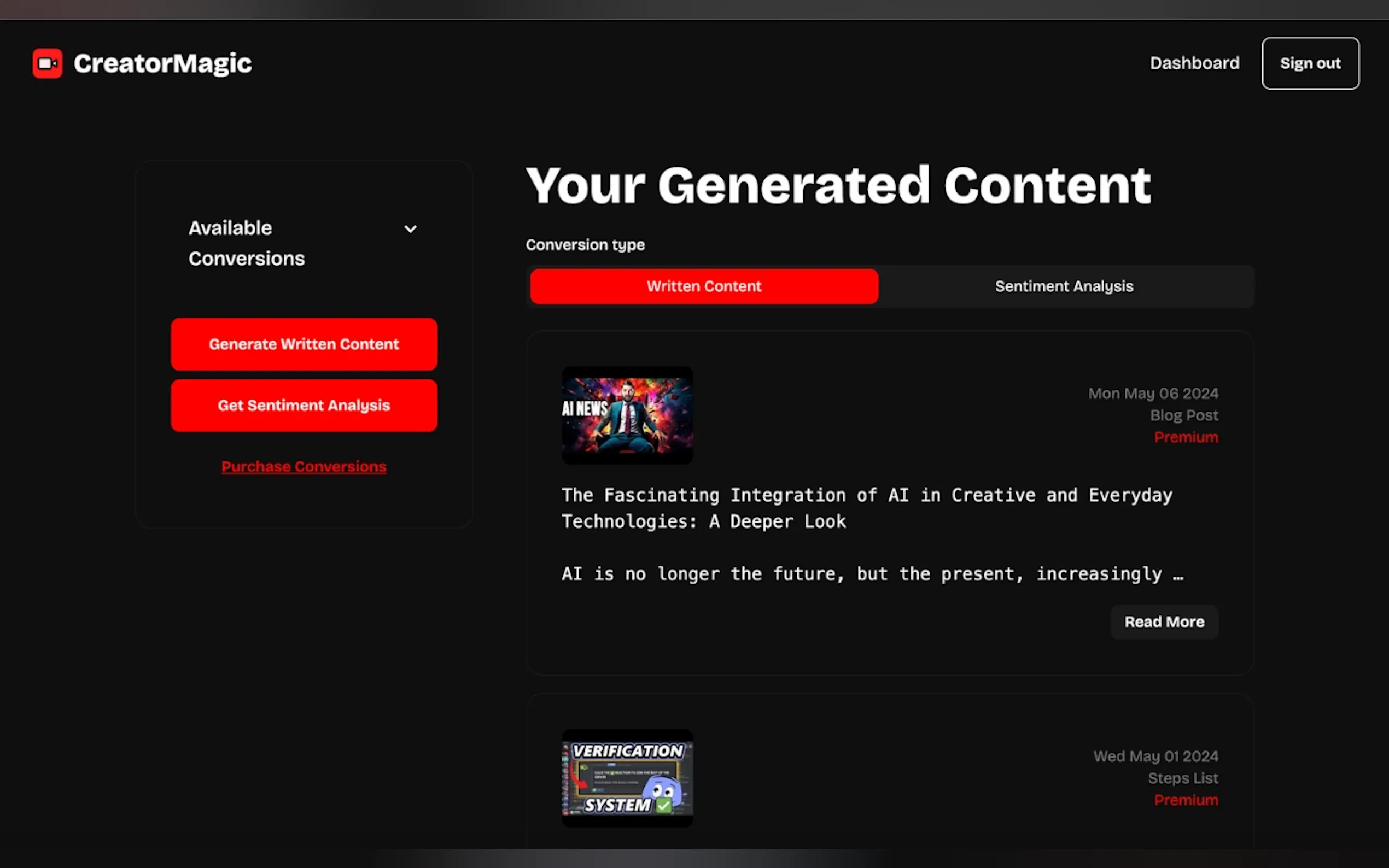
Task: Click Read More on the blog post
Action: 1164,621
